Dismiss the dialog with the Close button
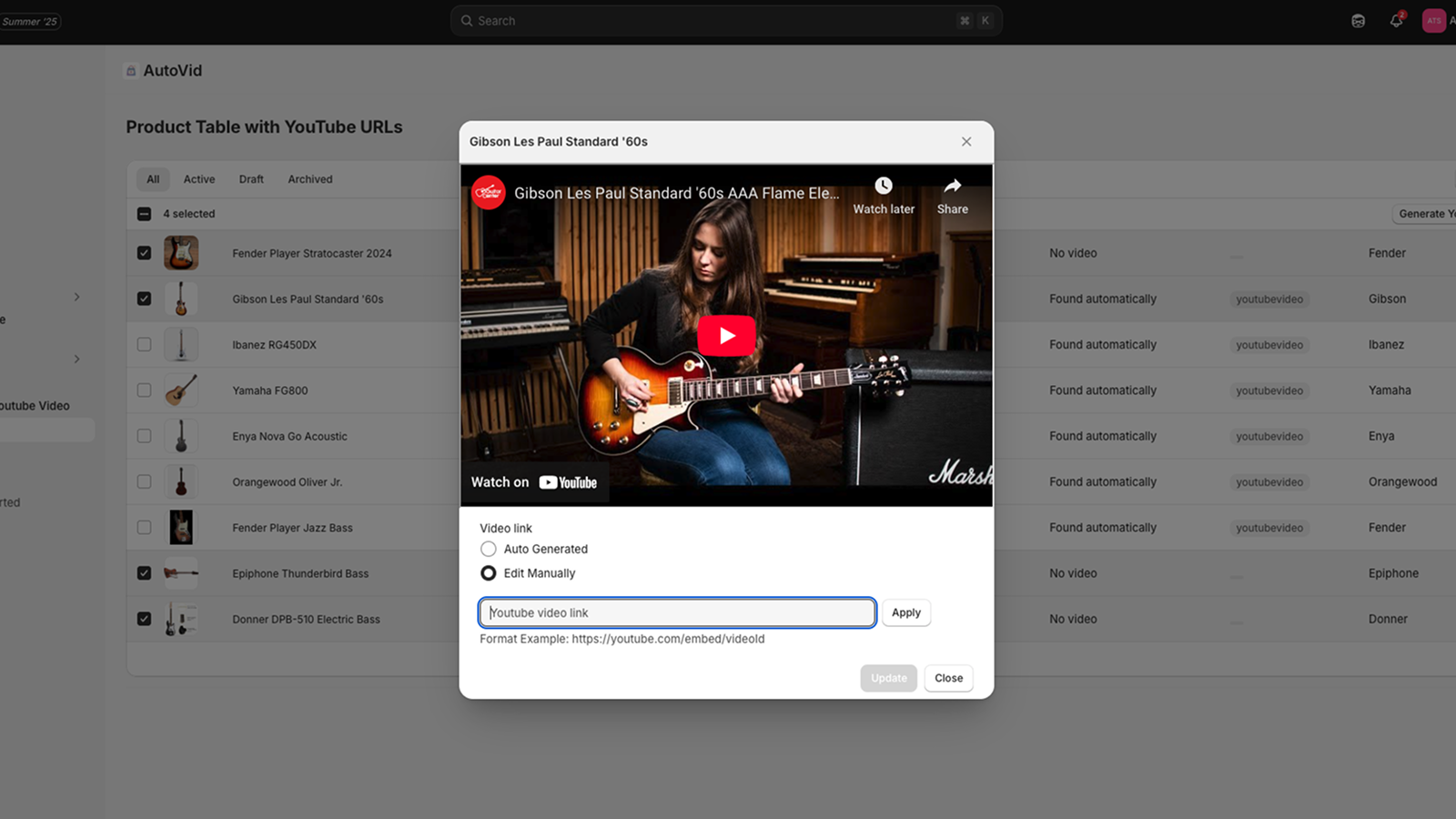This screenshot has width=1456, height=819. (x=948, y=678)
